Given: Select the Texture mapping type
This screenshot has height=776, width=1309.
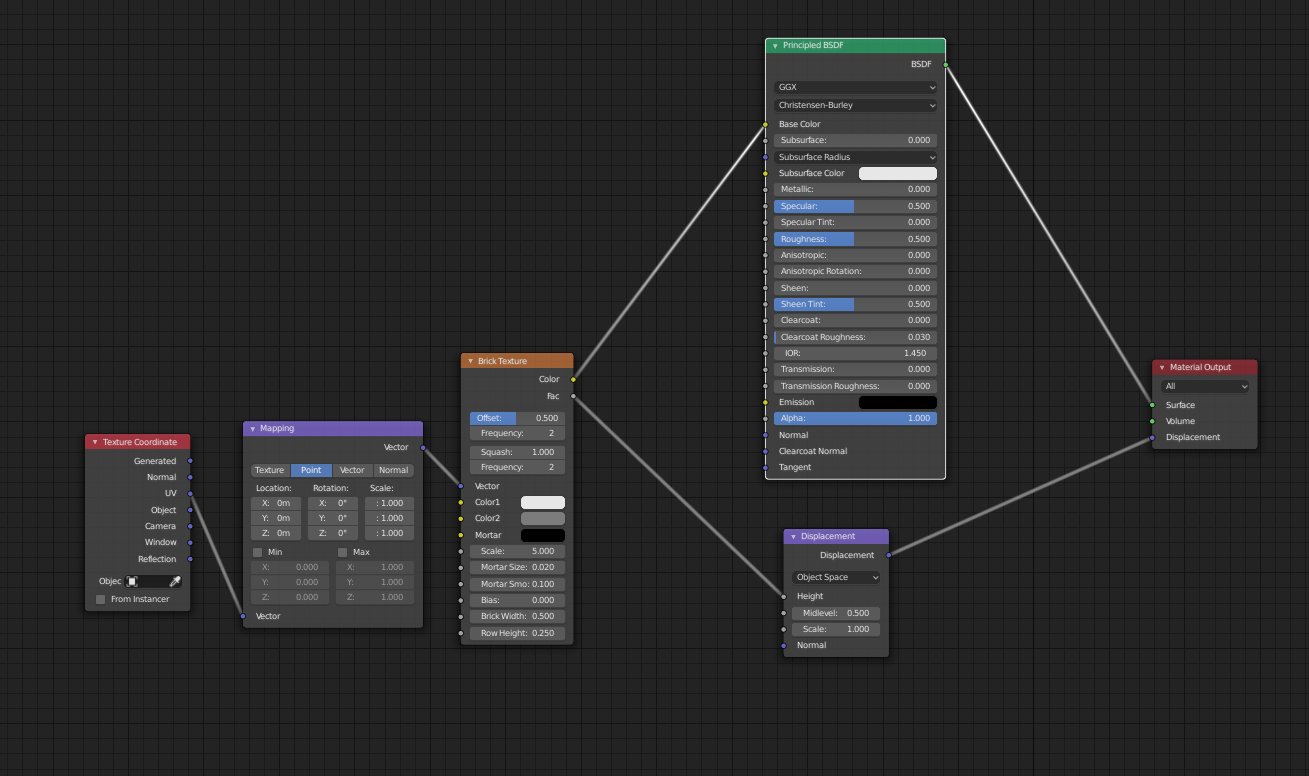Looking at the screenshot, I should coord(269,469).
